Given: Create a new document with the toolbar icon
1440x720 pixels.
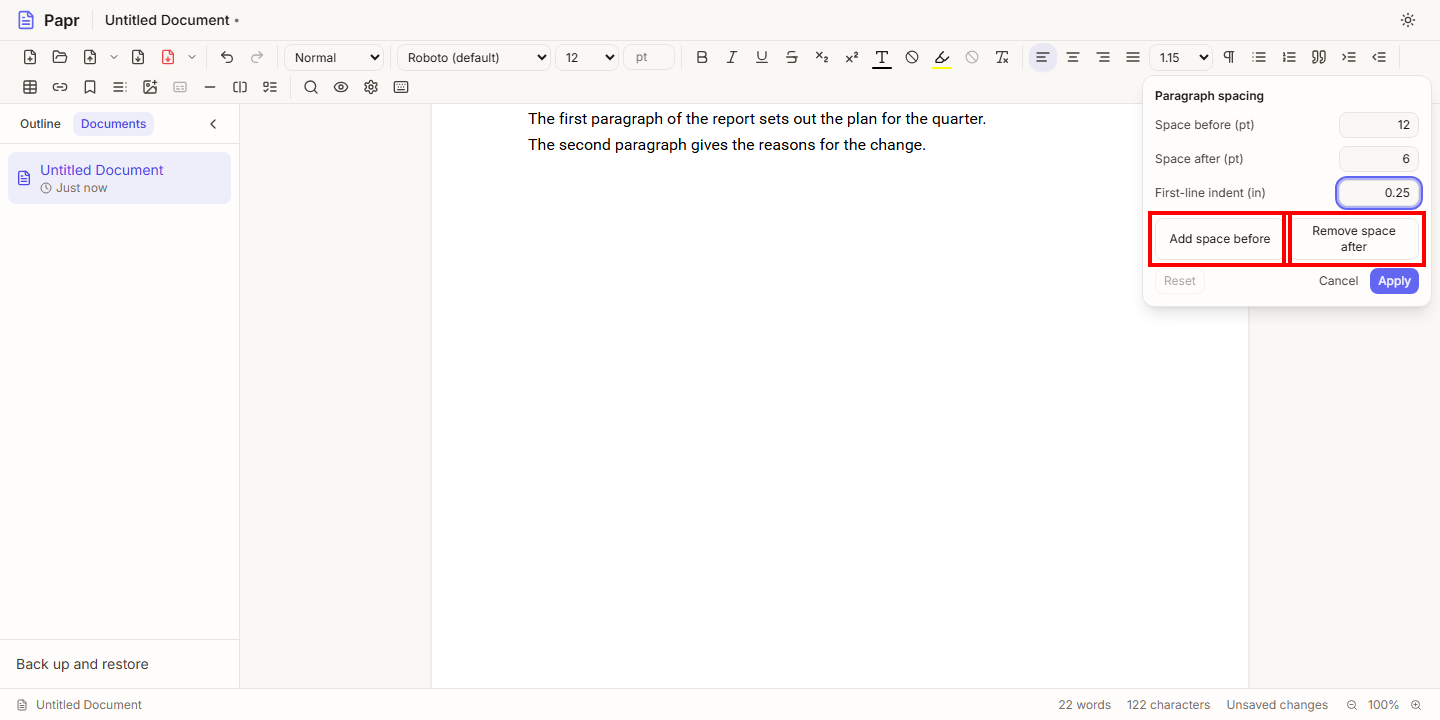Looking at the screenshot, I should (30, 57).
